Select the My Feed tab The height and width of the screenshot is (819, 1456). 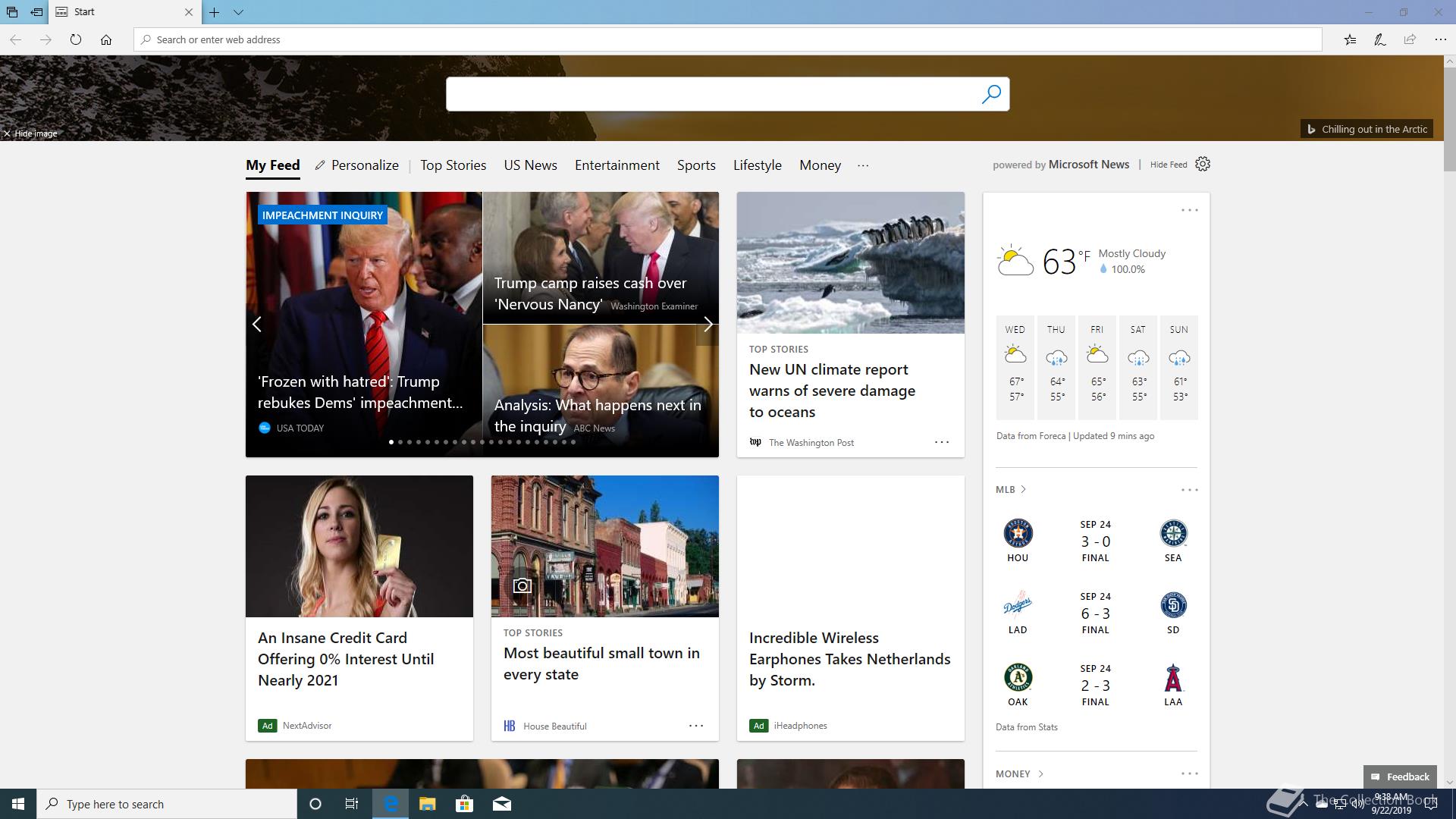coord(273,165)
